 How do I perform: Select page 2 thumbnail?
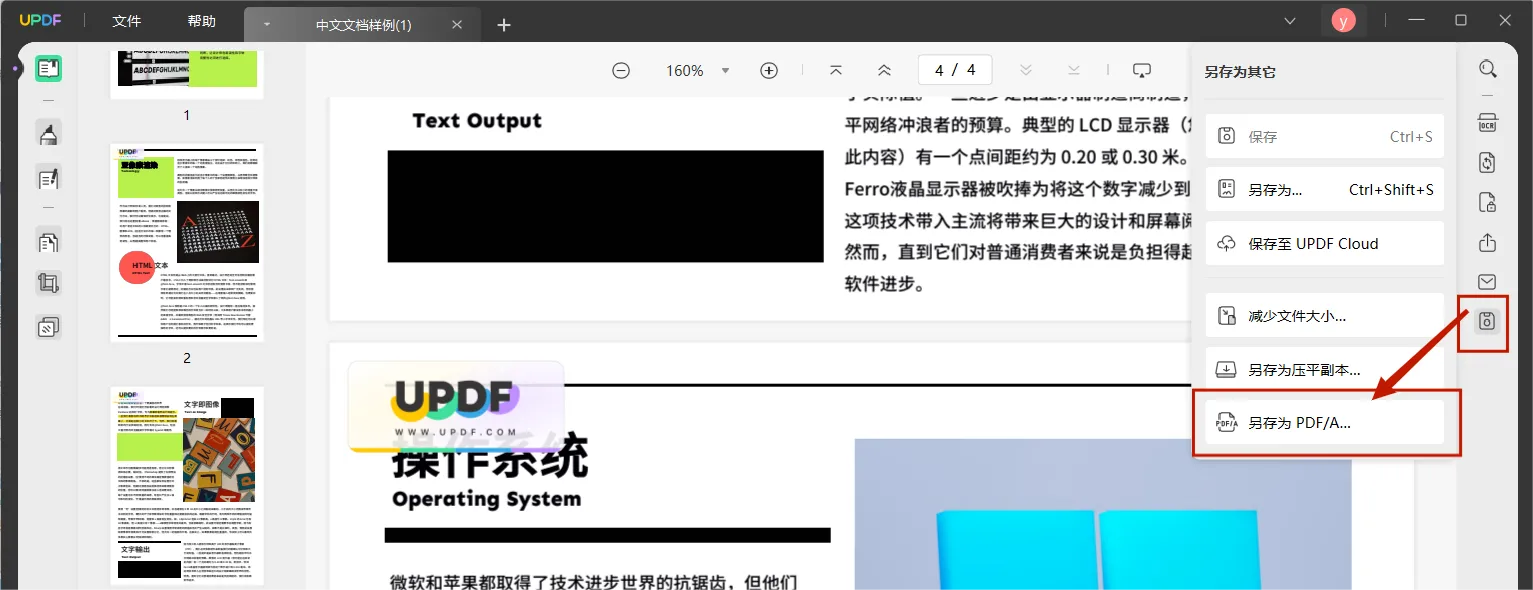tap(187, 242)
